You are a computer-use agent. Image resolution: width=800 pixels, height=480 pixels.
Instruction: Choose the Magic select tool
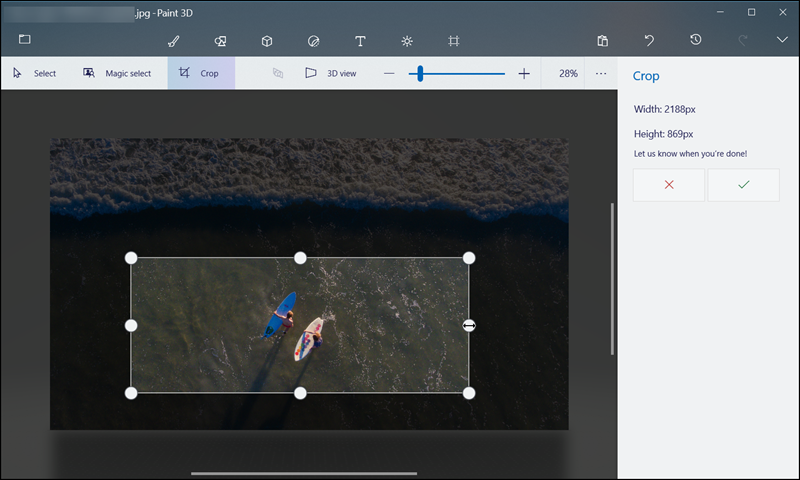coord(117,73)
